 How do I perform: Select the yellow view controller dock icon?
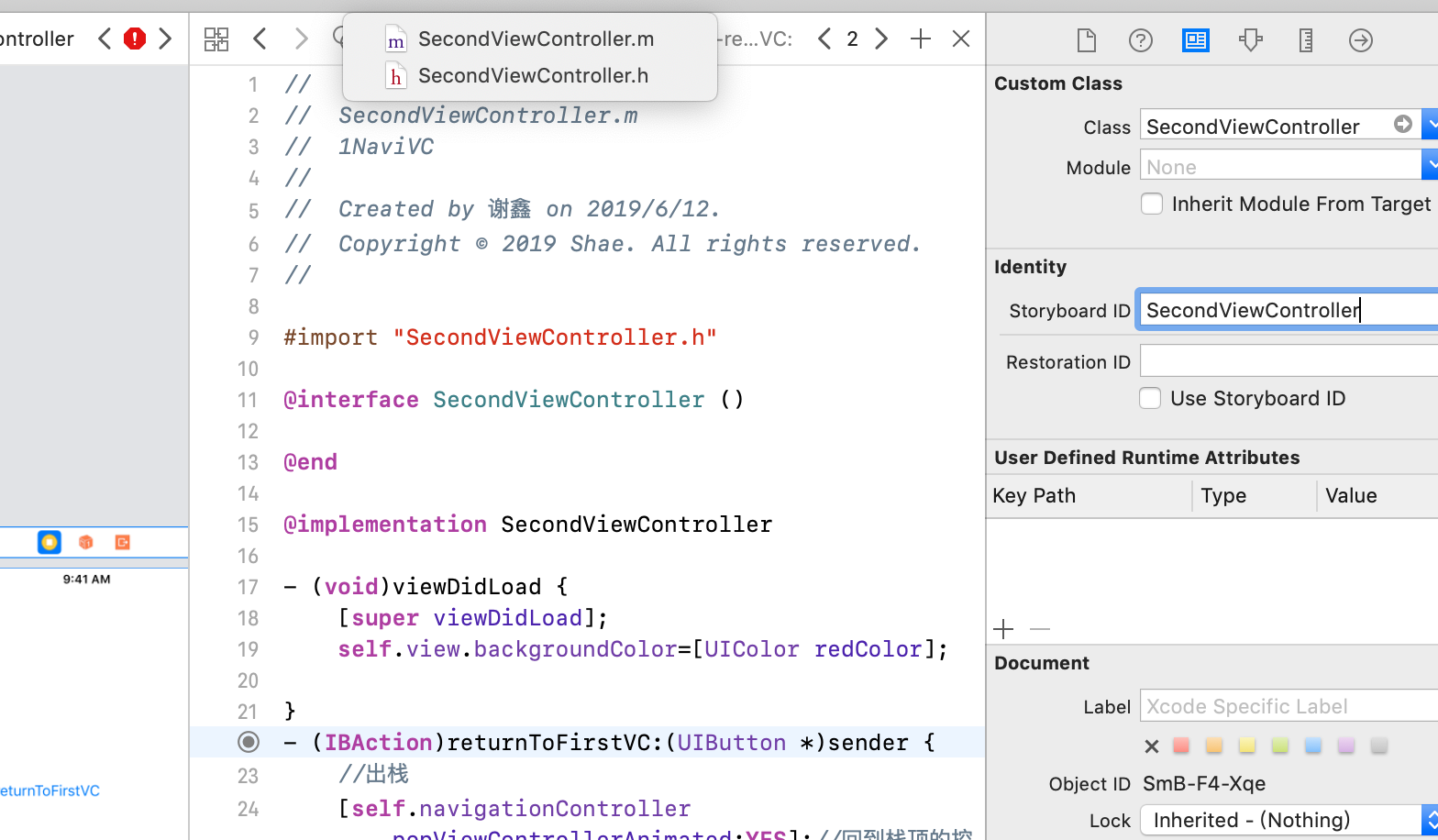50,542
